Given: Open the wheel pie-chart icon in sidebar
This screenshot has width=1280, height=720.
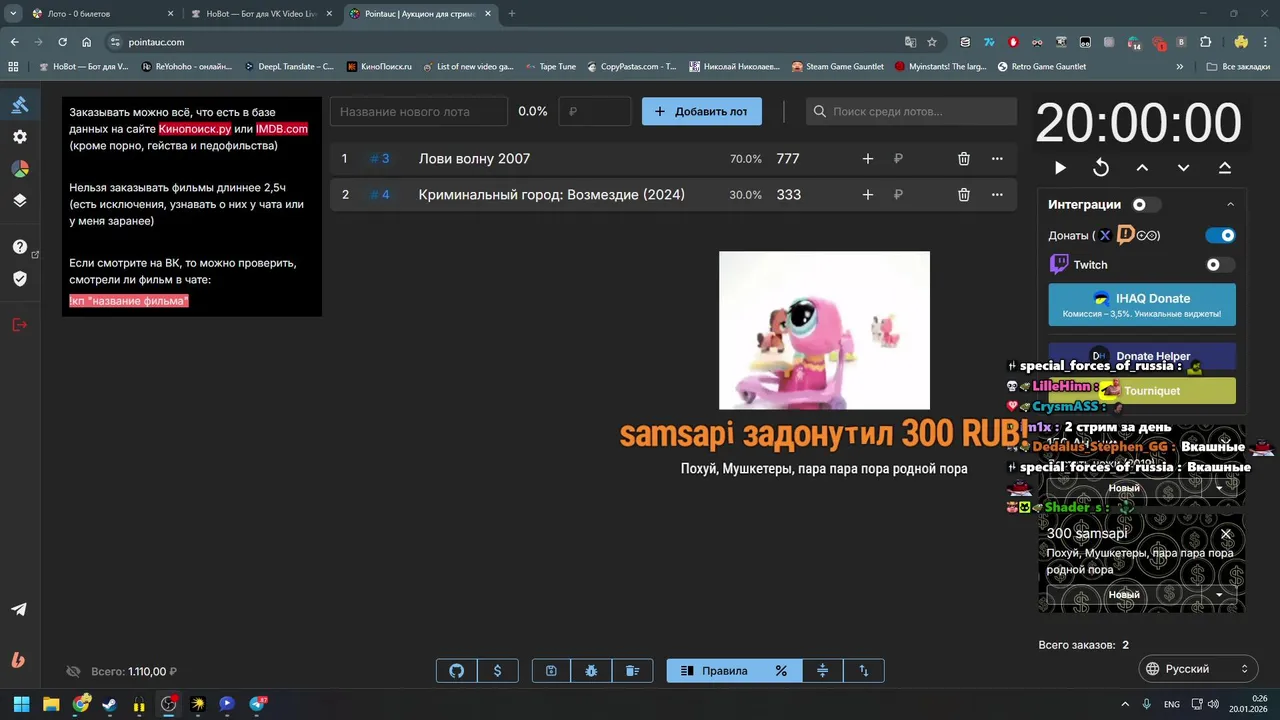Looking at the screenshot, I should pos(20,168).
